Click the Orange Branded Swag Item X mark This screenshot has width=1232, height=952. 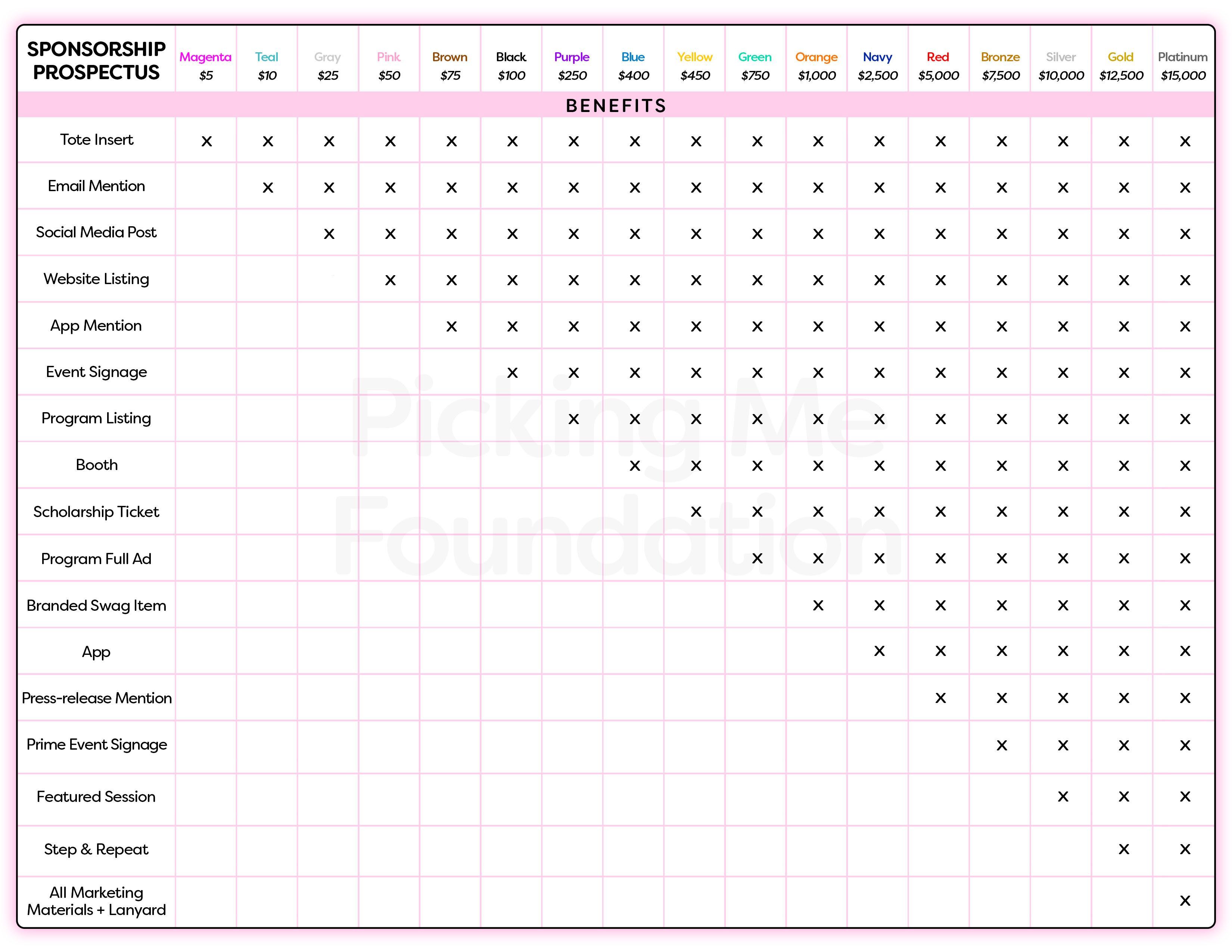(x=818, y=606)
